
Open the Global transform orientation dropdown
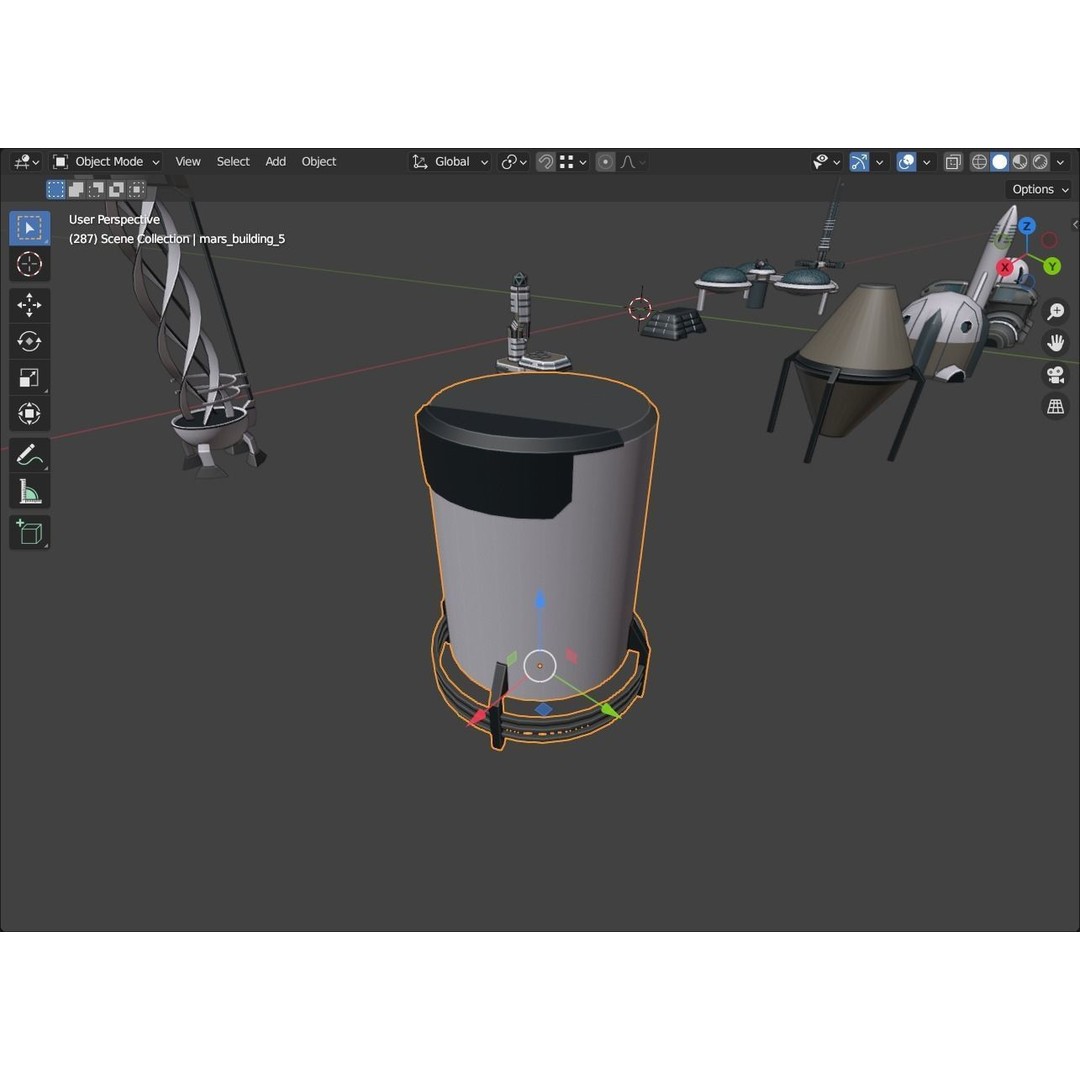click(449, 161)
